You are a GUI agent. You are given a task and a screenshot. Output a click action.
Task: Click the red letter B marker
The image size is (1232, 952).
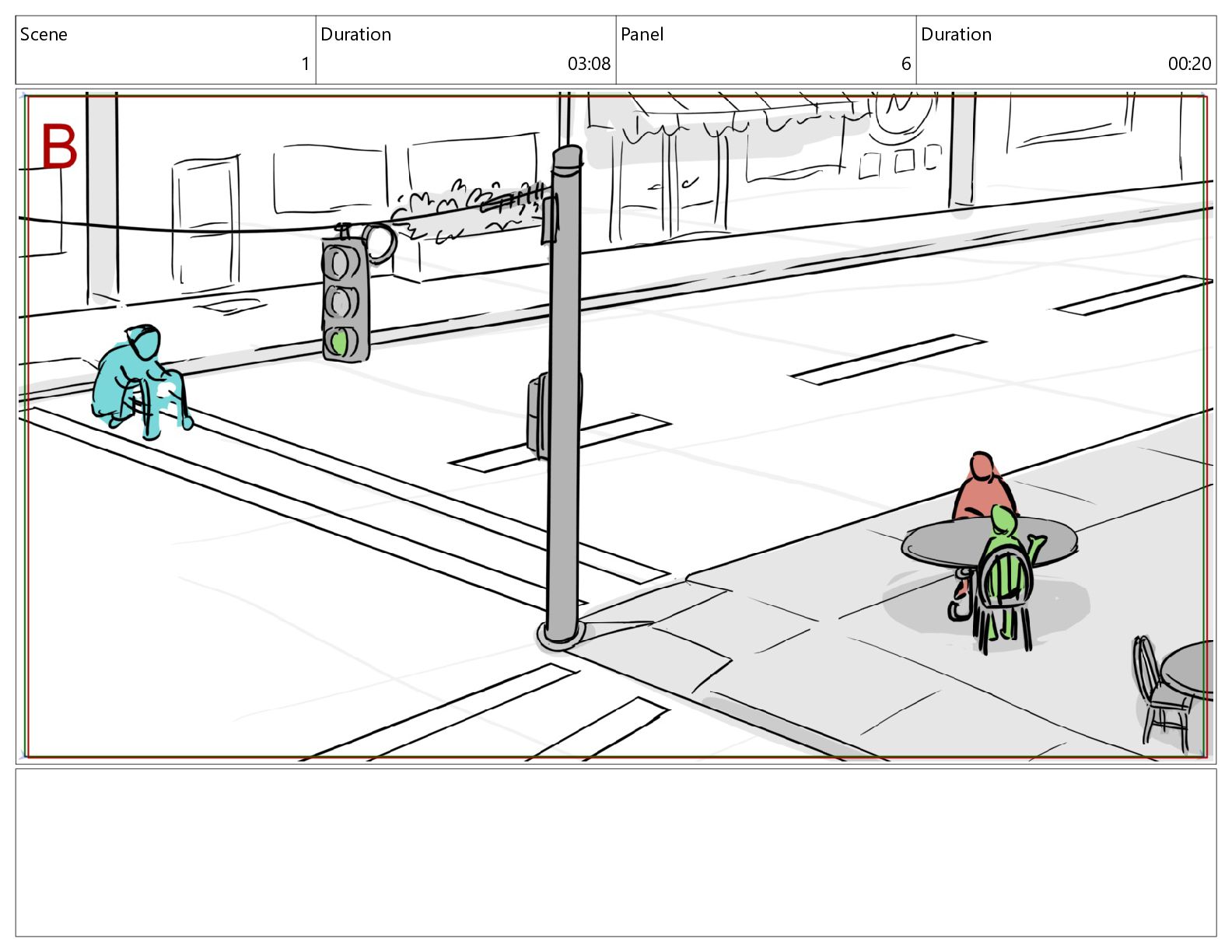click(59, 146)
